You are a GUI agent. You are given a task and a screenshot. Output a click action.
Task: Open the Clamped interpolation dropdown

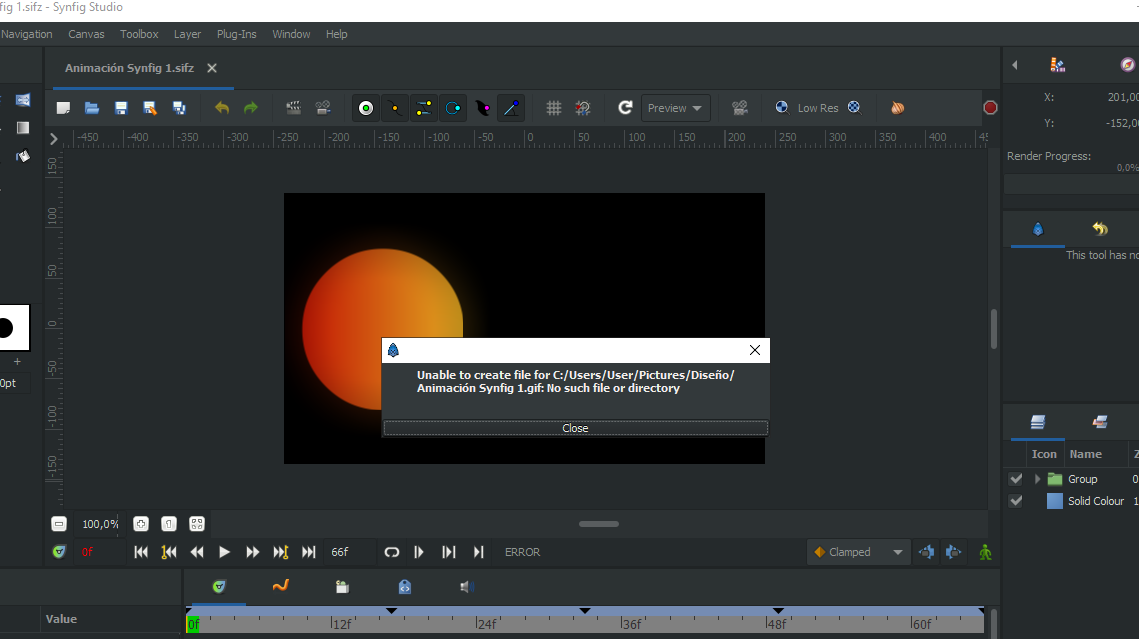(x=858, y=551)
